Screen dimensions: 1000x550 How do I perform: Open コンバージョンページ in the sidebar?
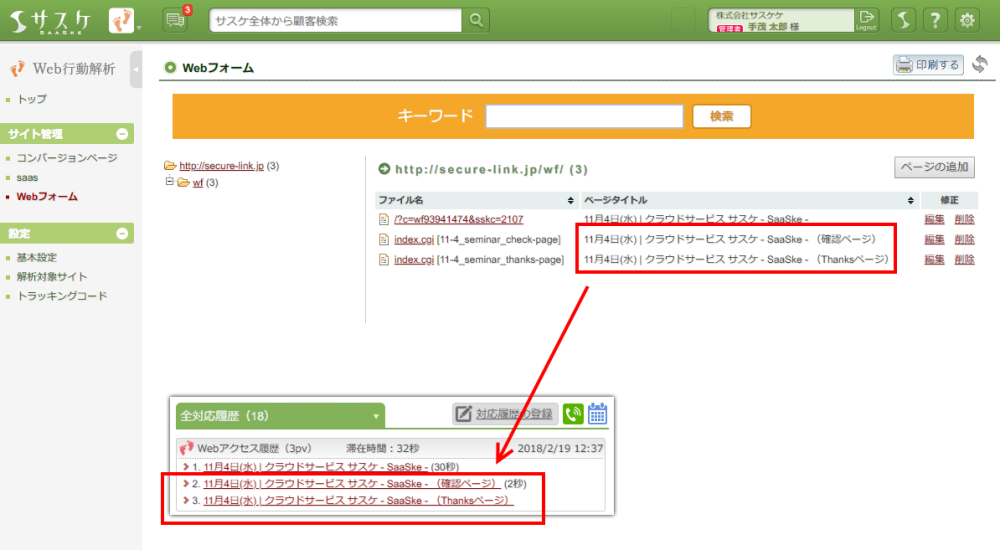[x=67, y=158]
